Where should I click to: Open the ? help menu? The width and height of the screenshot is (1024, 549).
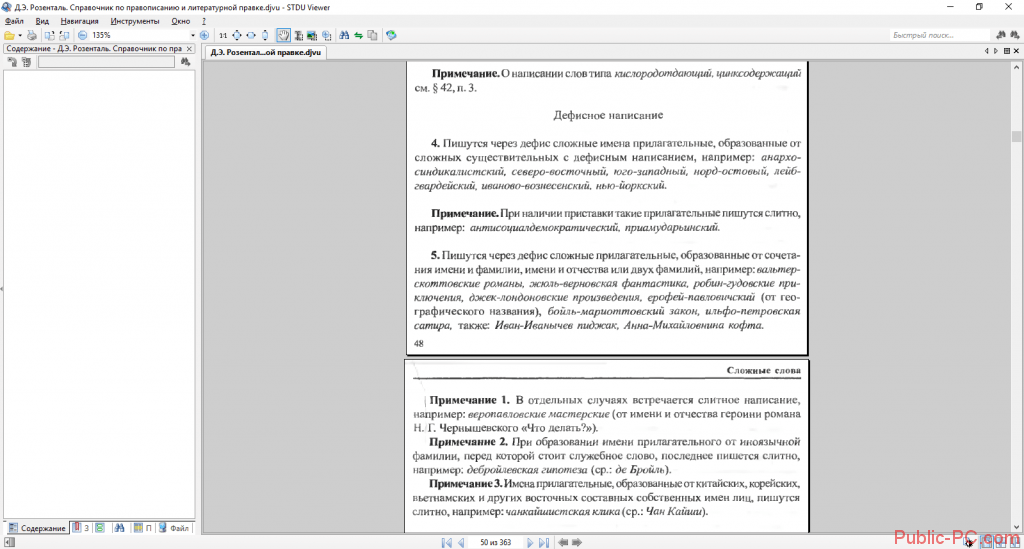(204, 21)
